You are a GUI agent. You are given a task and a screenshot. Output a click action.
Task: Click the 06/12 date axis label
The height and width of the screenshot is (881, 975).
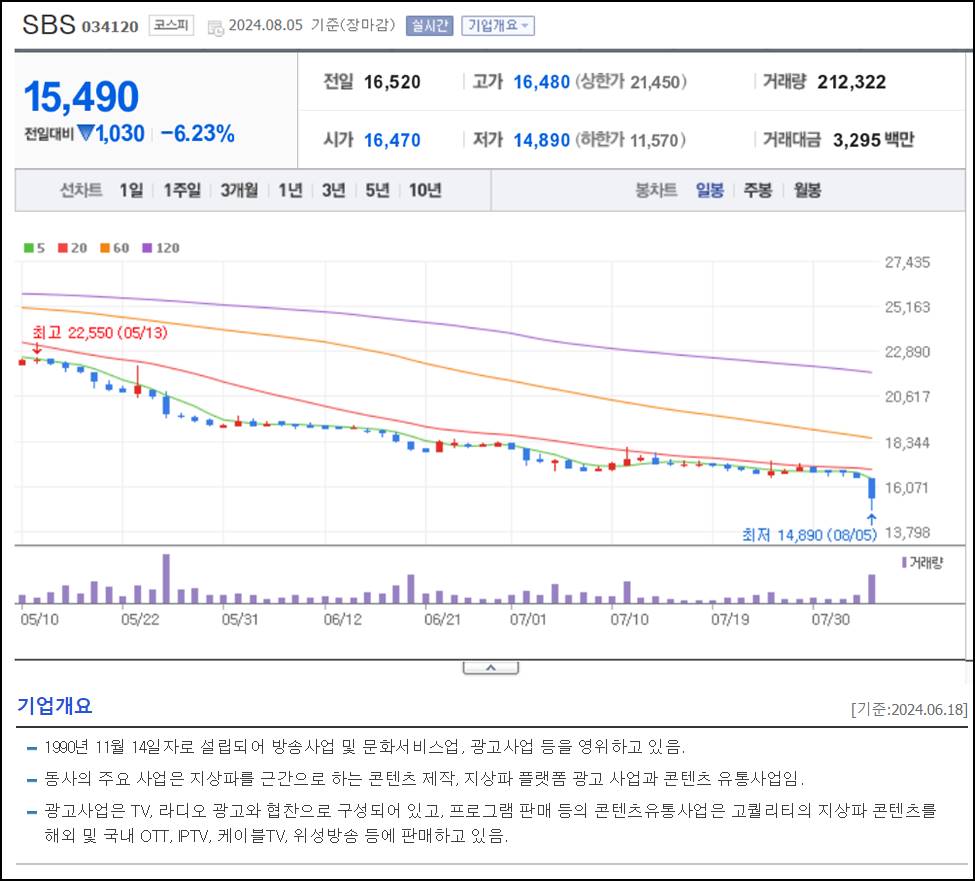click(x=343, y=619)
